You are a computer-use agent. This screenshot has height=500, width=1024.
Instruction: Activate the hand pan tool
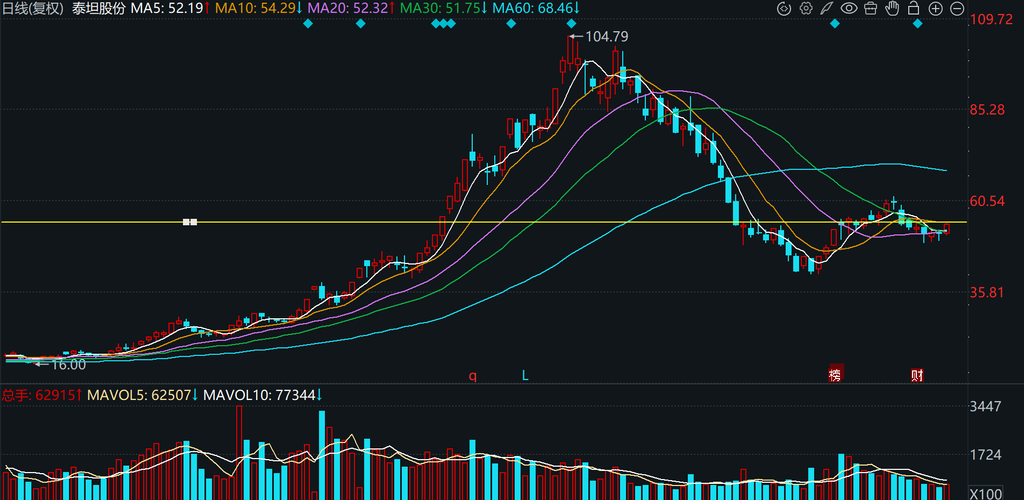point(892,8)
